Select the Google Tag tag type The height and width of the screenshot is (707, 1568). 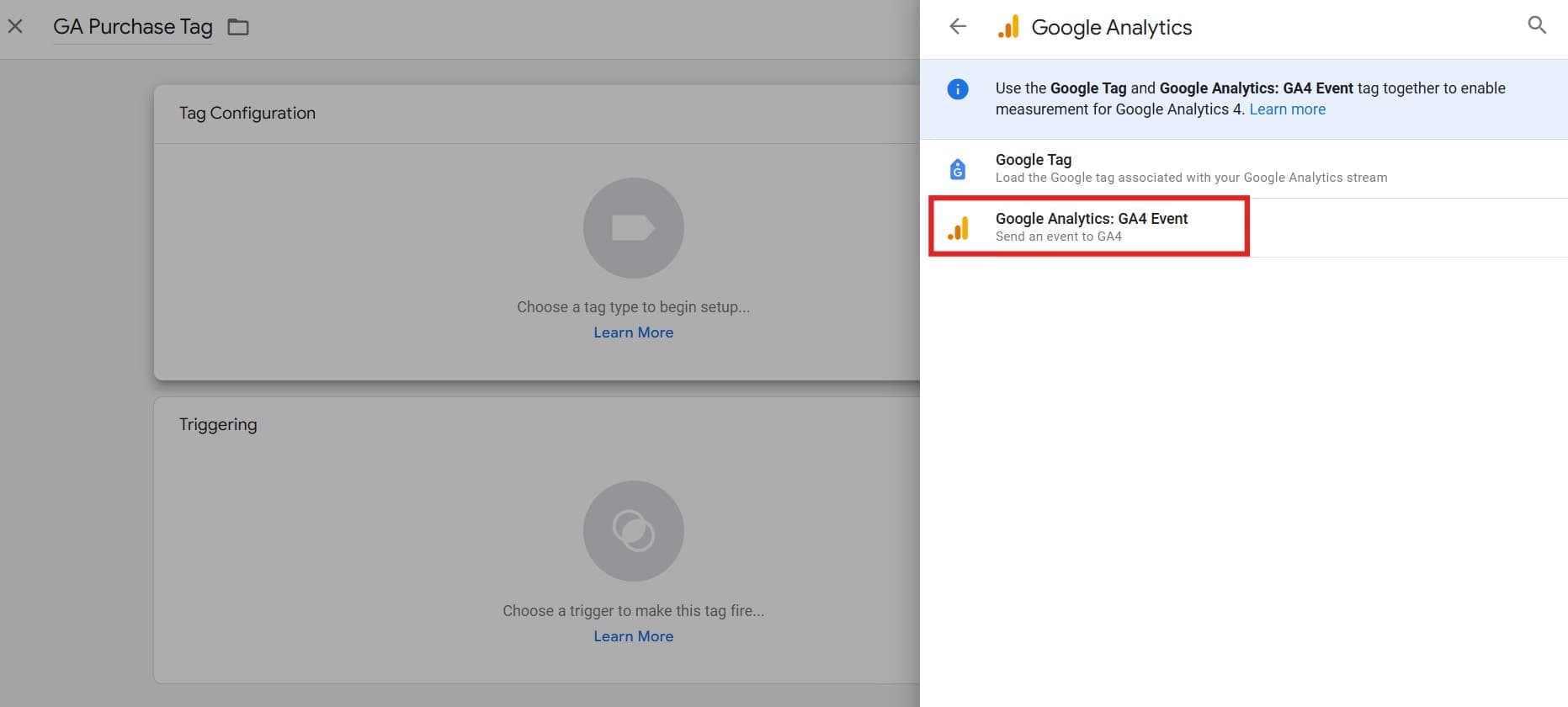1033,160
